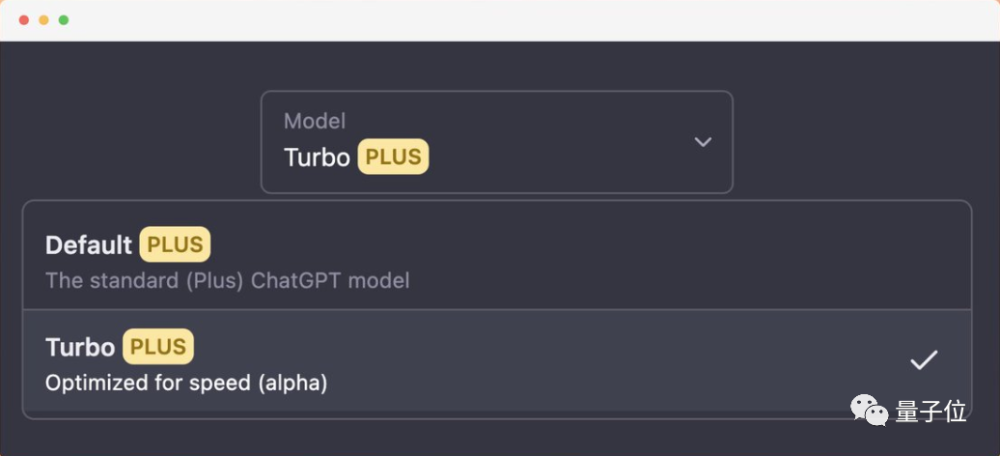Click the PLUS badge inside the Model selector
This screenshot has height=456, width=1000.
(393, 158)
